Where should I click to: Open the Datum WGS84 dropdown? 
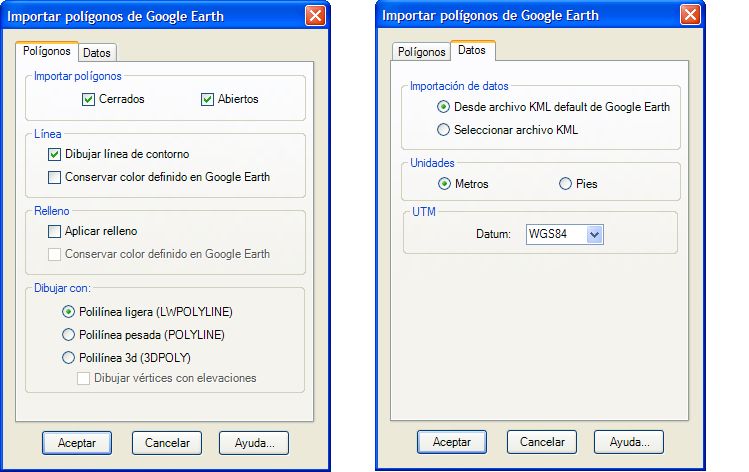pos(594,235)
